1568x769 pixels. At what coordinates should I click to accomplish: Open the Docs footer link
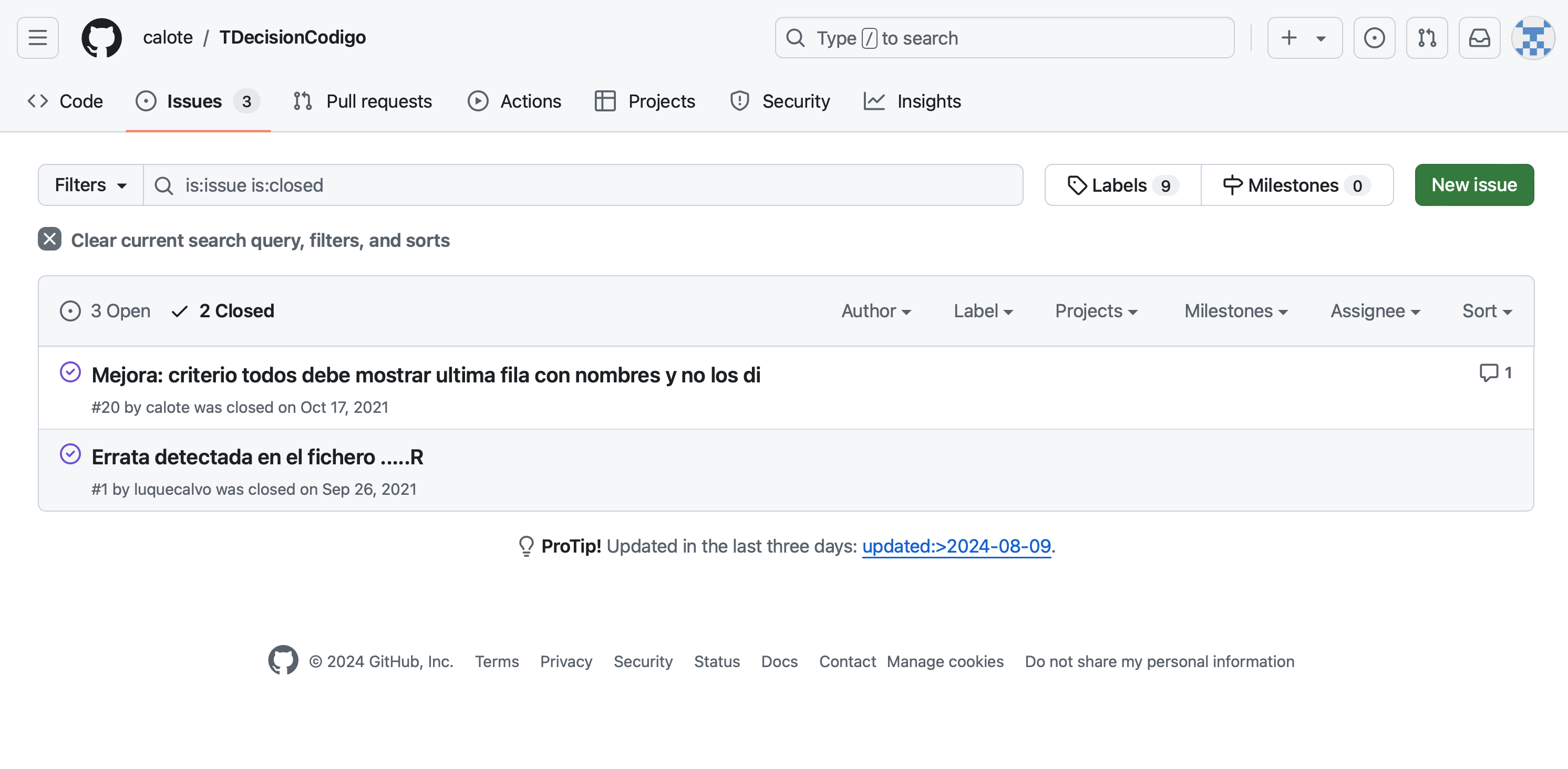point(779,661)
